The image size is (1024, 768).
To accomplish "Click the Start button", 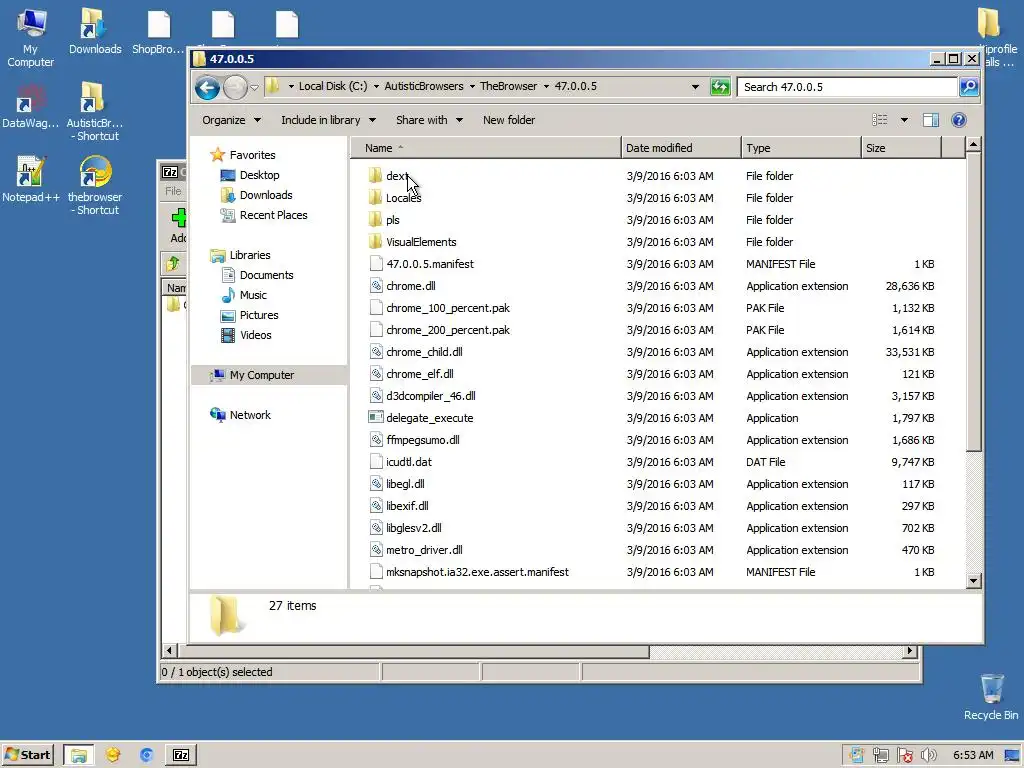I will (27, 755).
